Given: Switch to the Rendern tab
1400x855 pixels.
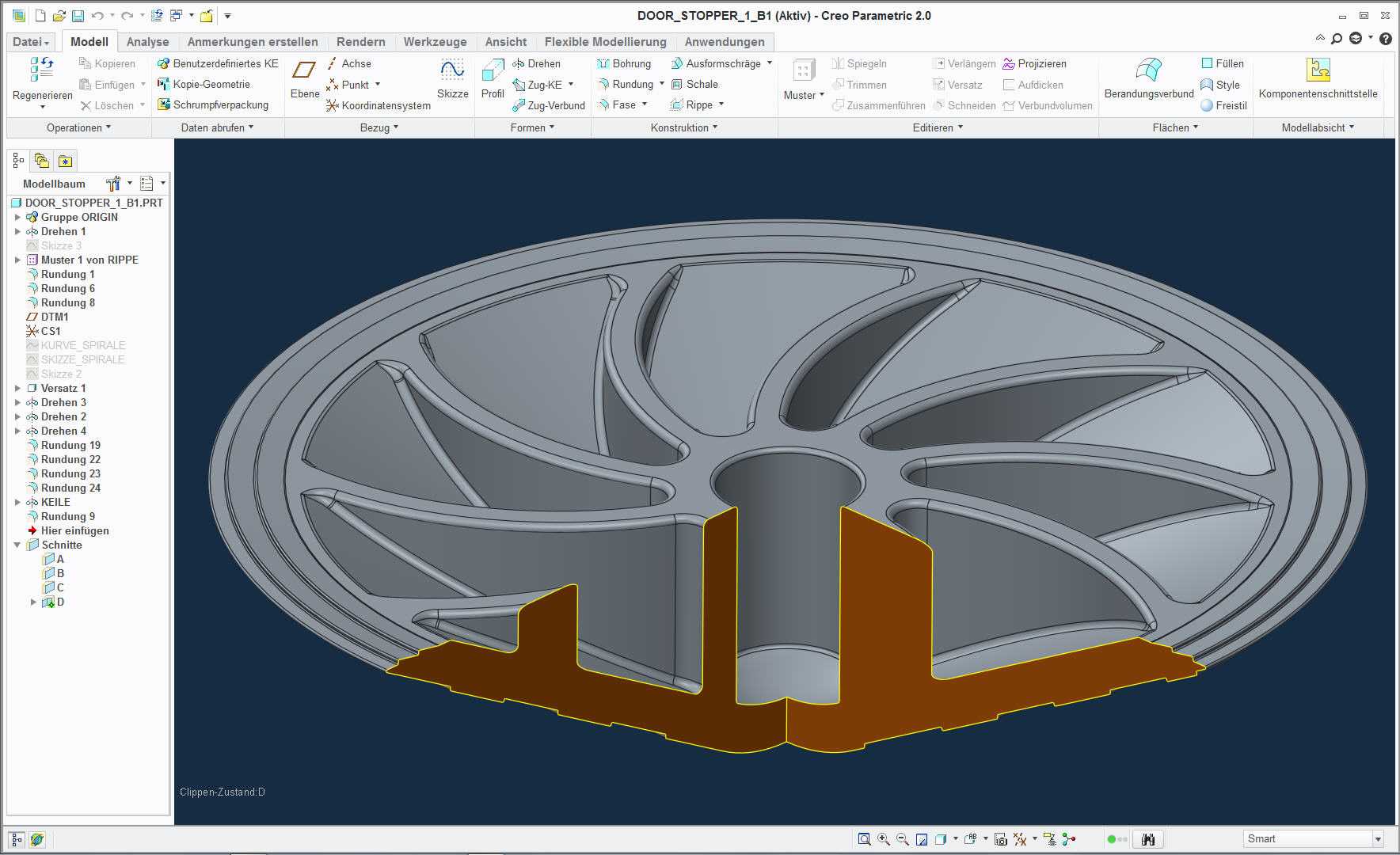Looking at the screenshot, I should coord(360,42).
